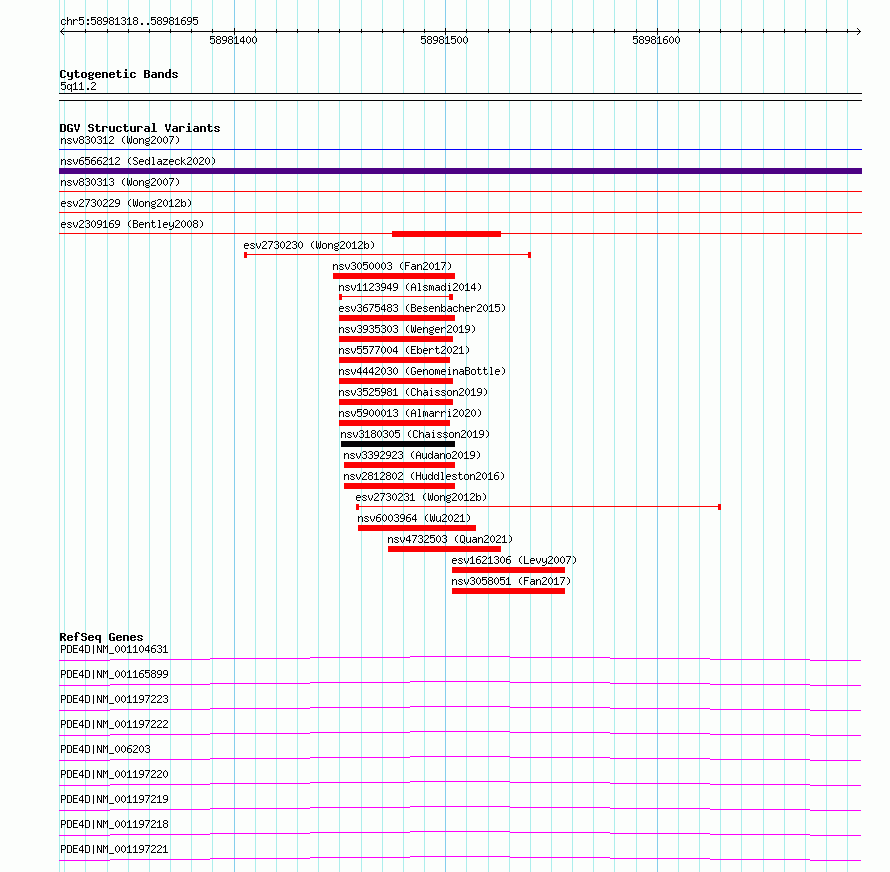Select the 5q11.2 band label
Screen dimensions: 890x872
pos(78,86)
